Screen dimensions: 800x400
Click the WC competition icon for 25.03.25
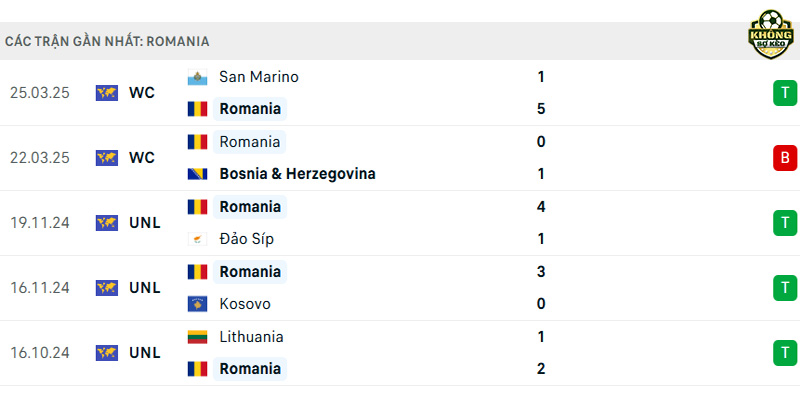click(107, 93)
